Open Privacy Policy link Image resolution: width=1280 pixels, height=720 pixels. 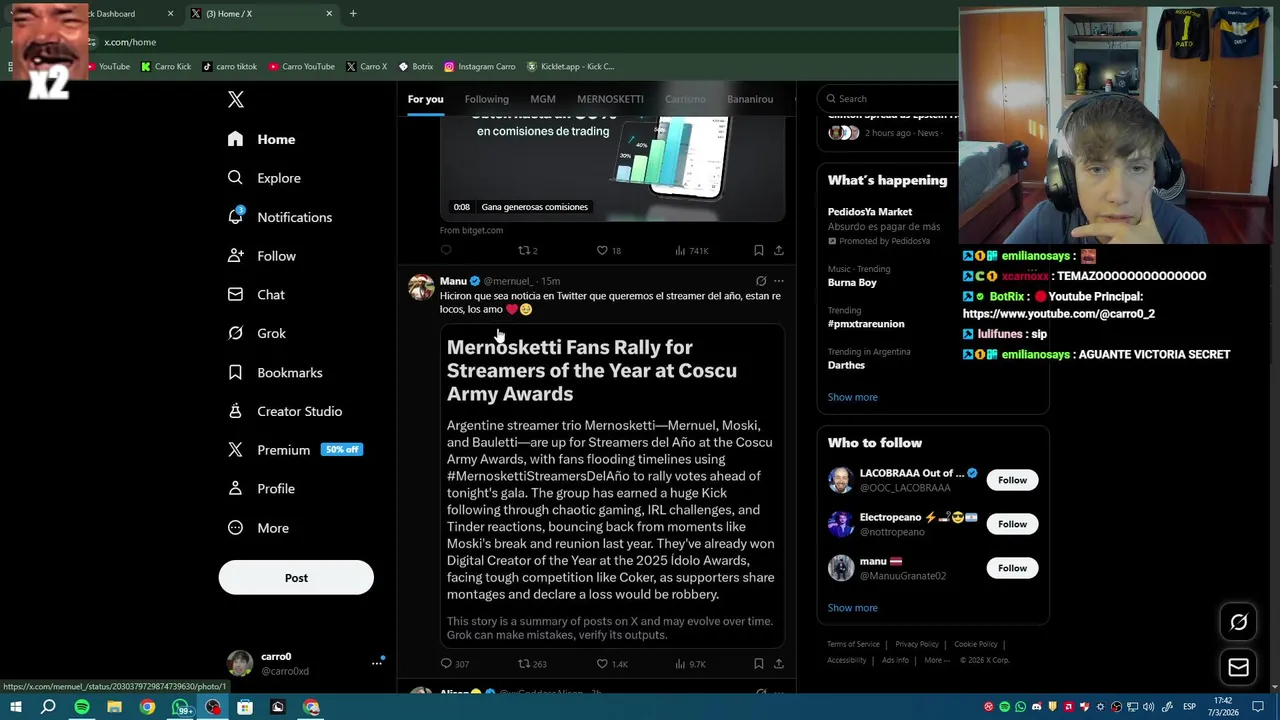917,645
